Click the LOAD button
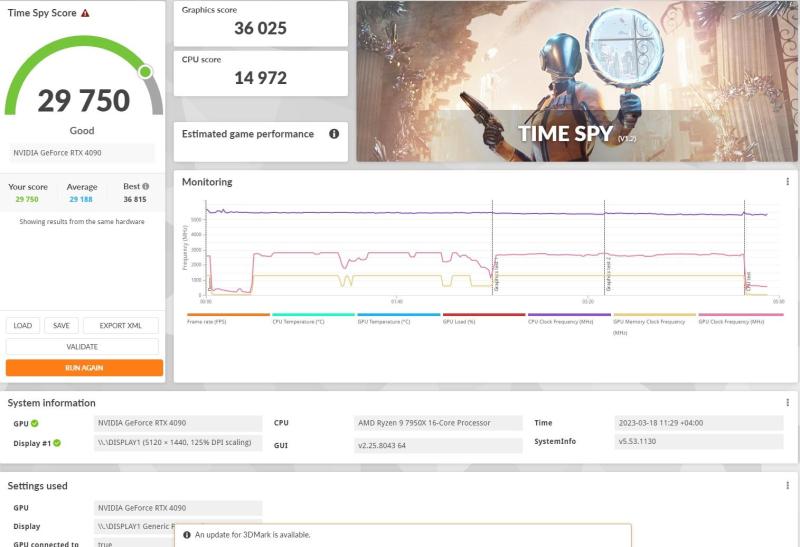Image resolution: width=800 pixels, height=547 pixels. pyautogui.click(x=23, y=325)
